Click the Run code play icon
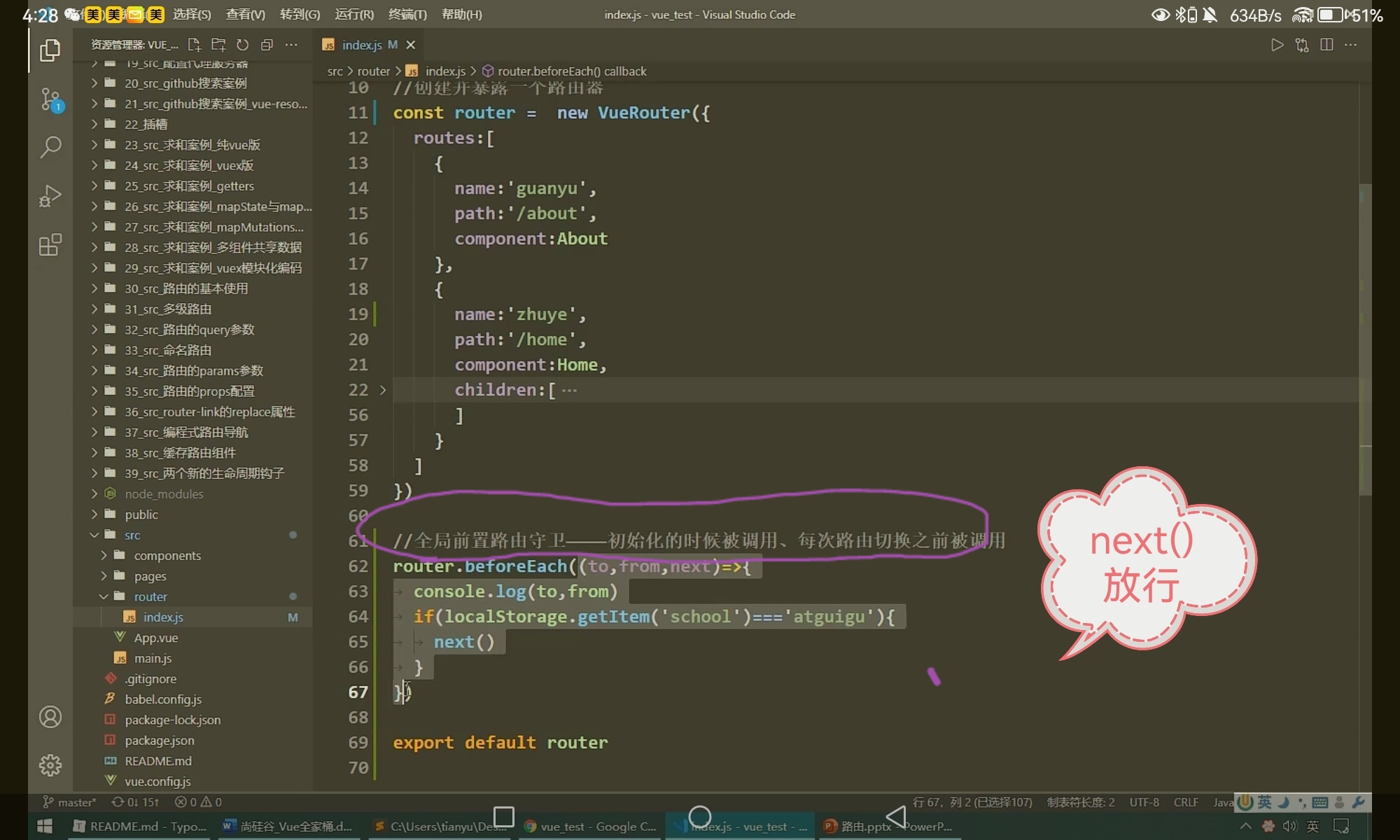 (x=1277, y=45)
